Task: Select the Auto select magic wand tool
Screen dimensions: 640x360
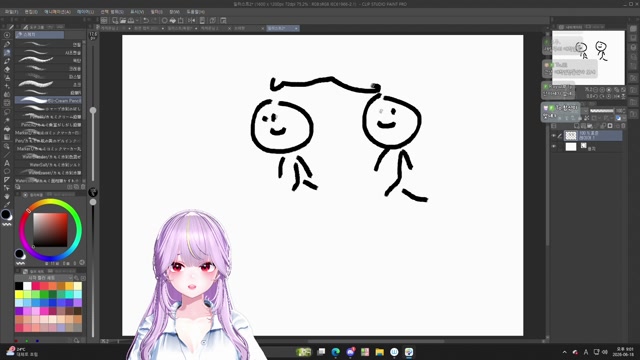Action: click(7, 120)
